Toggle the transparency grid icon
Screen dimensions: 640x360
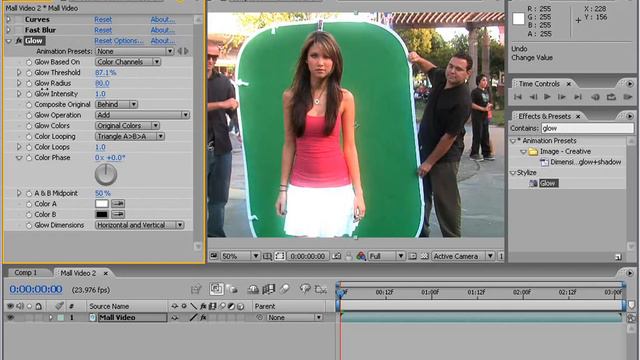(x=424, y=256)
